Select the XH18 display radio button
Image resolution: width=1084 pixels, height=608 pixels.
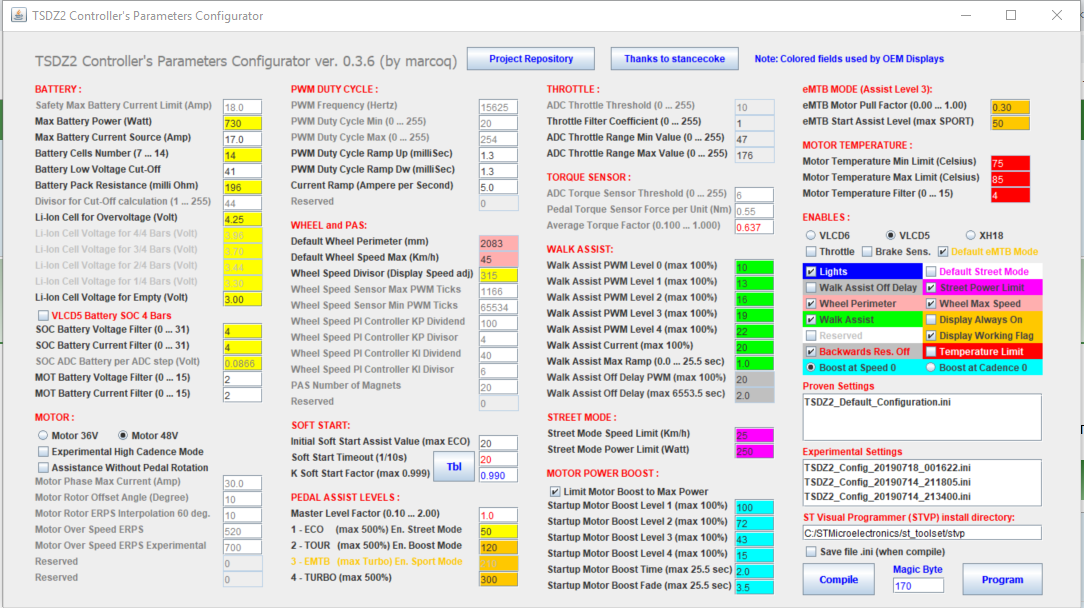(x=971, y=236)
